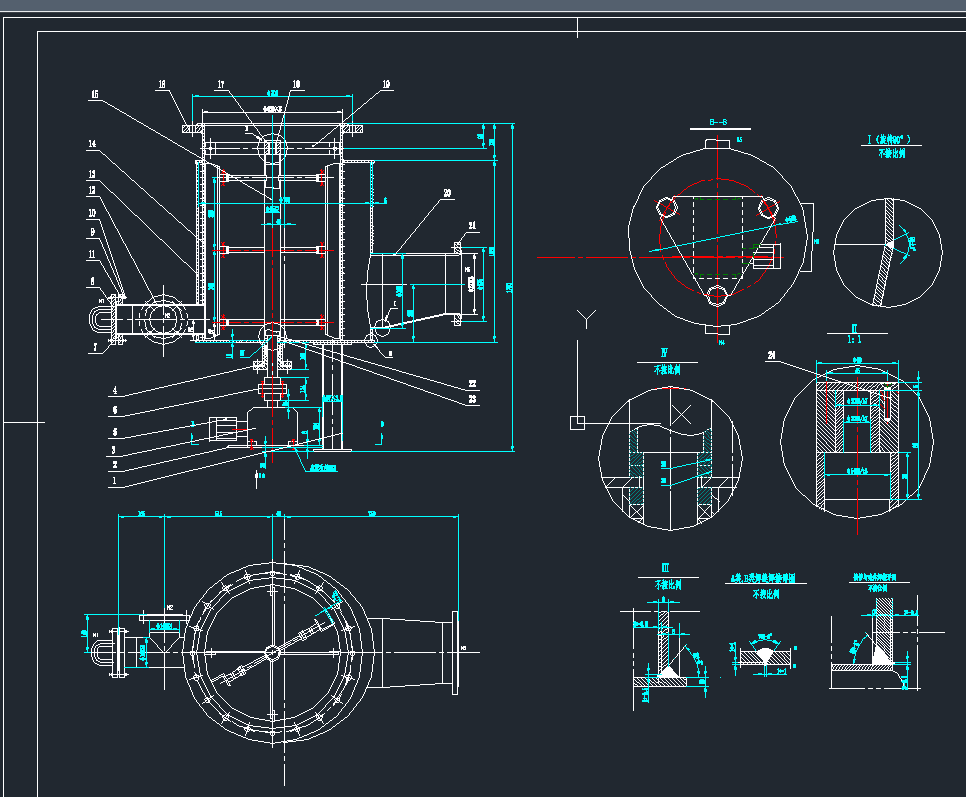This screenshot has width=966, height=797.
Task: Select the motor block beside callout 5
Action: click(225, 429)
